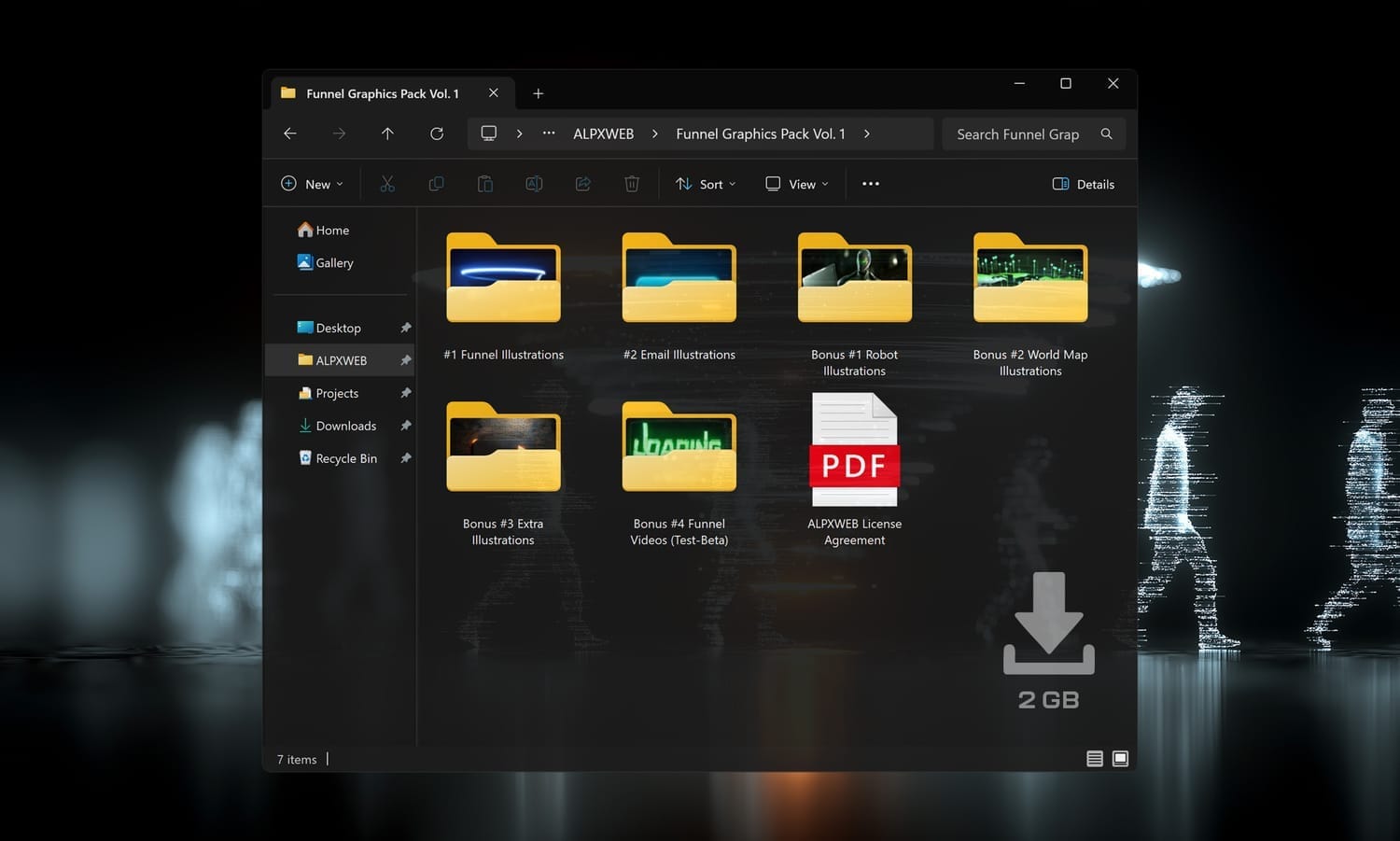Click the Share icon in the toolbar
Viewport: 1400px width, 841px height.
[x=582, y=183]
